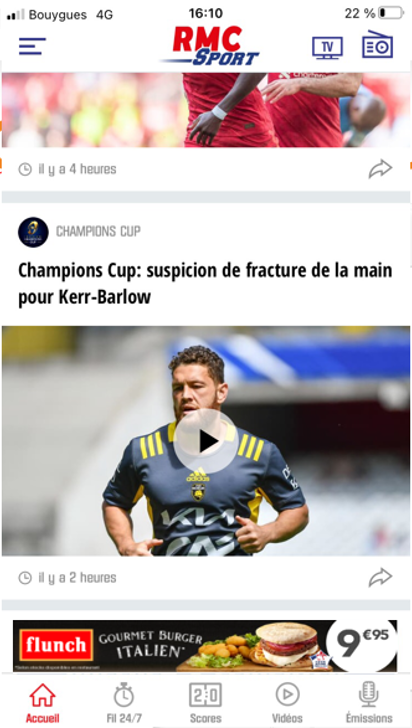Open the radio icon in header
This screenshot has width=412, height=728.
pos(377,45)
